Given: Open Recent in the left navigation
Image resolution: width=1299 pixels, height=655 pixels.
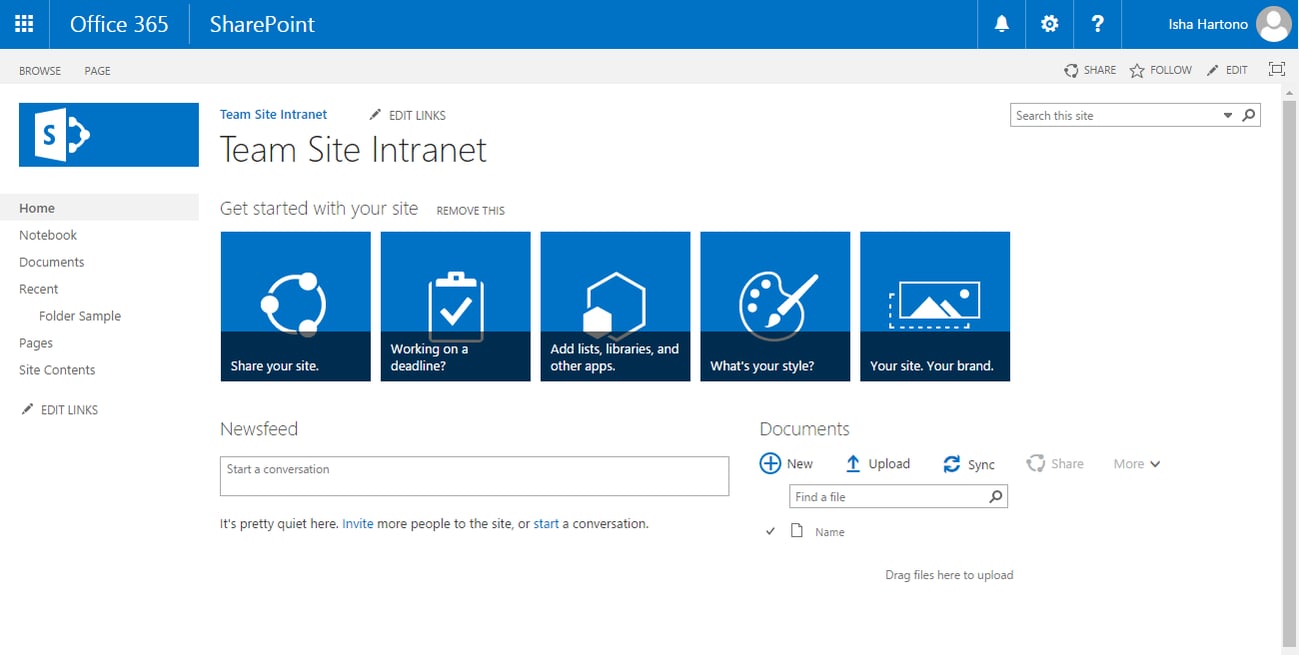Looking at the screenshot, I should [x=39, y=289].
